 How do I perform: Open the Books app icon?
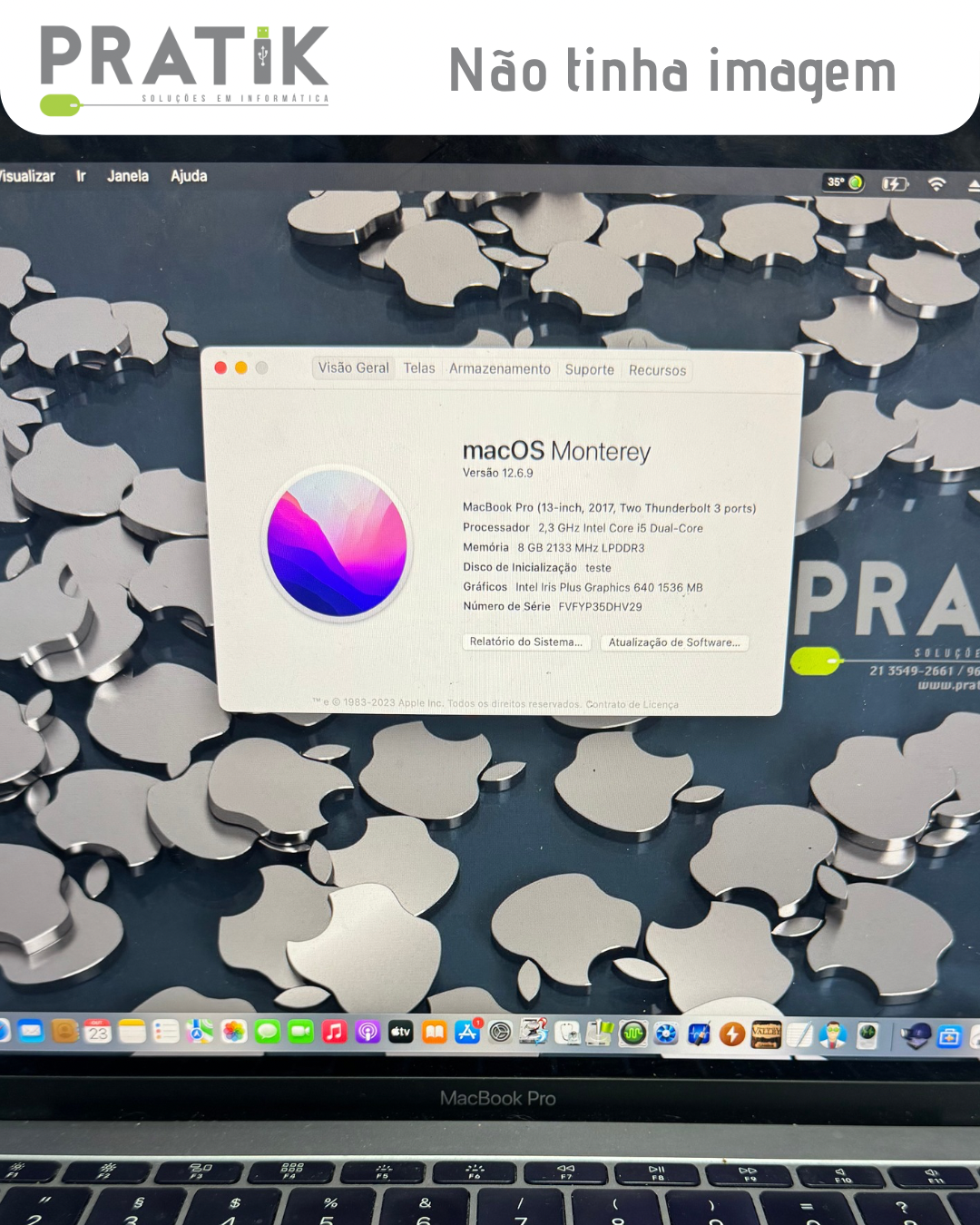(x=435, y=1032)
